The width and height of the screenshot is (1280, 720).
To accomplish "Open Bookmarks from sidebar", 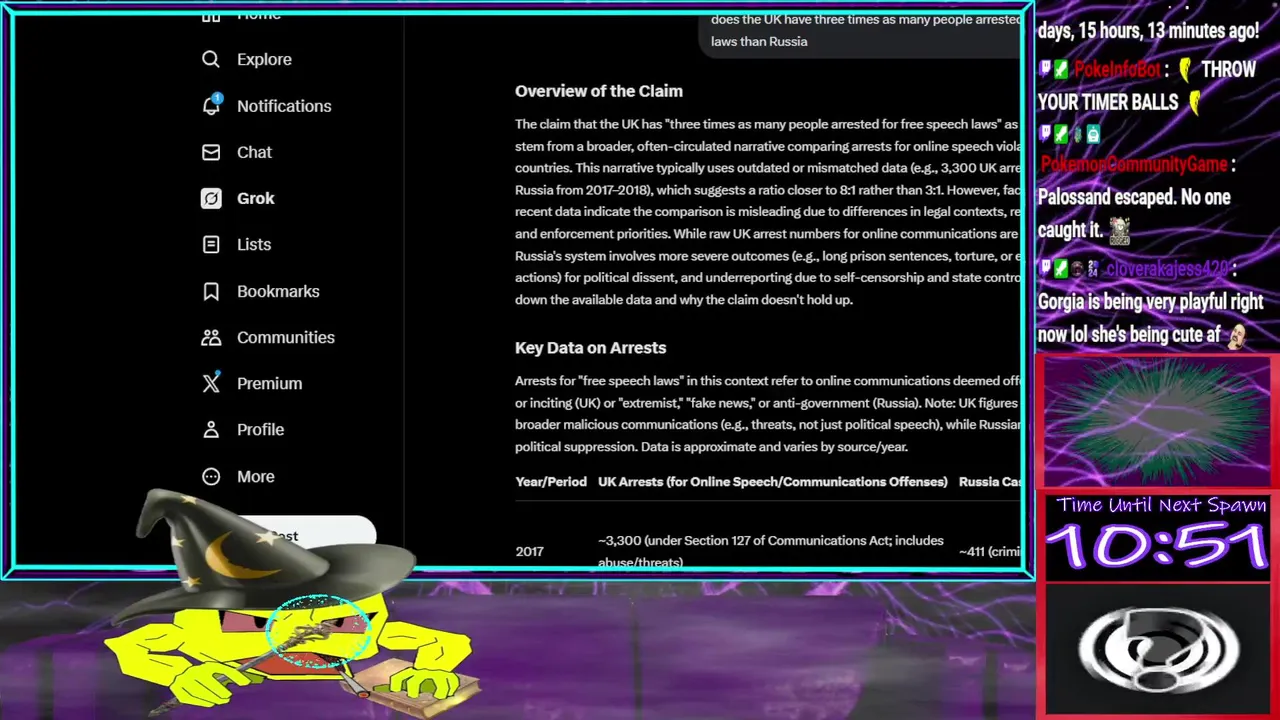I will point(278,291).
